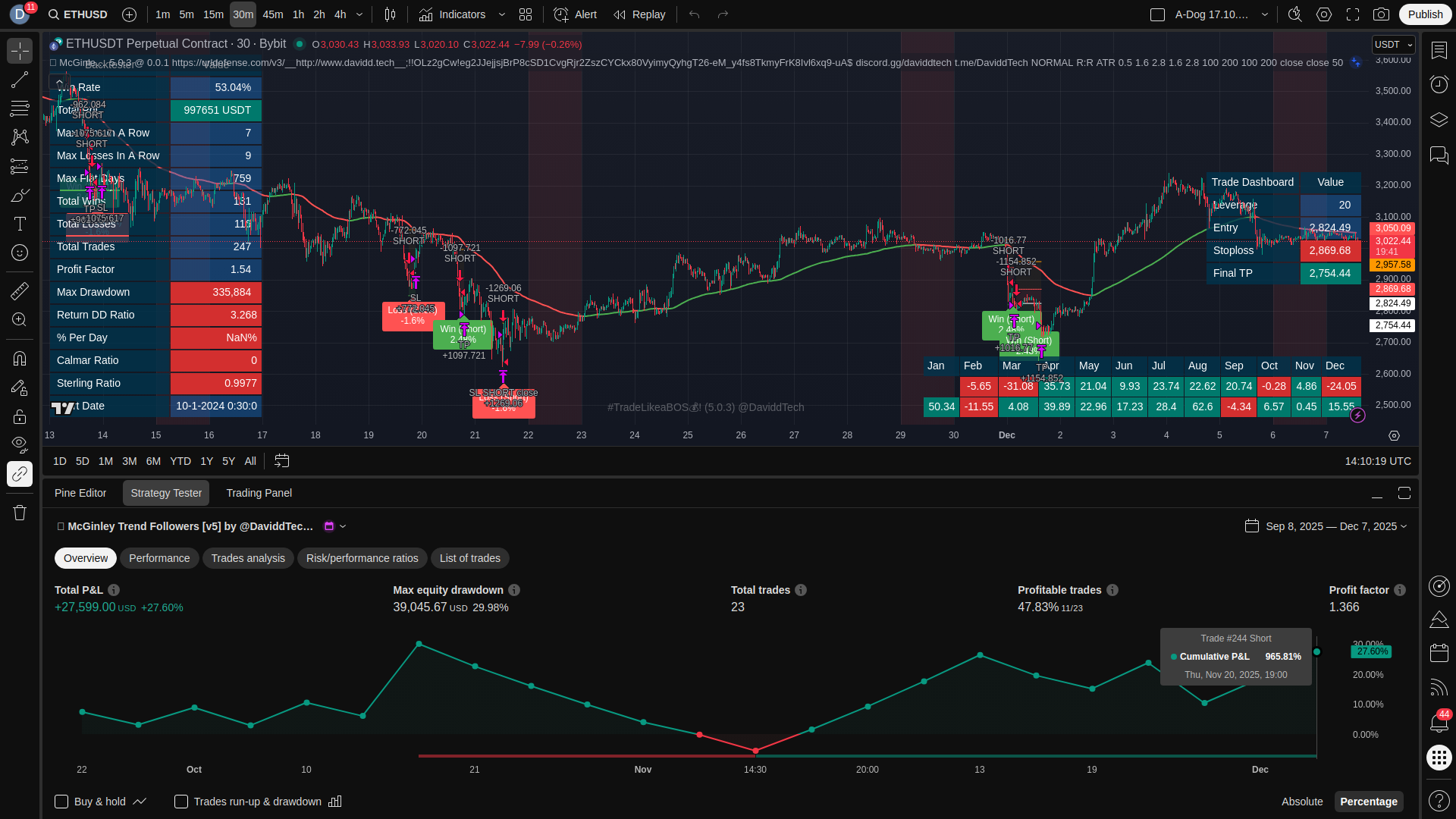Open the USDT currency dropdown

click(x=1393, y=45)
